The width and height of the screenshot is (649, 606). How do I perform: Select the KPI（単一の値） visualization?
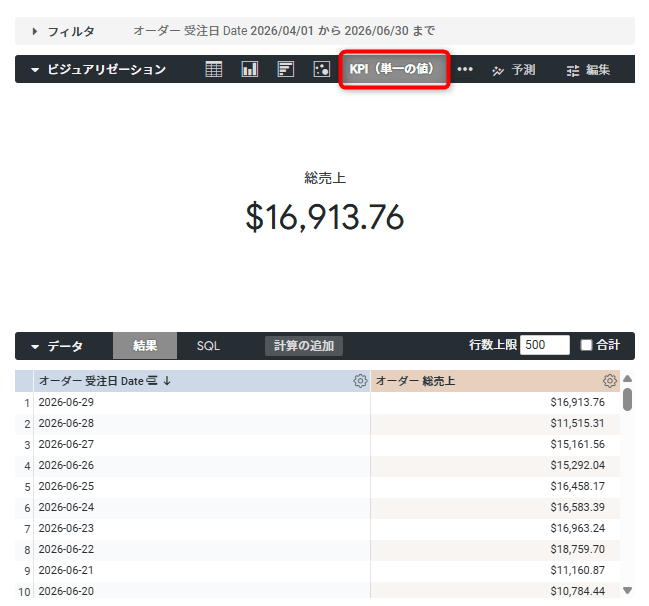(x=394, y=69)
